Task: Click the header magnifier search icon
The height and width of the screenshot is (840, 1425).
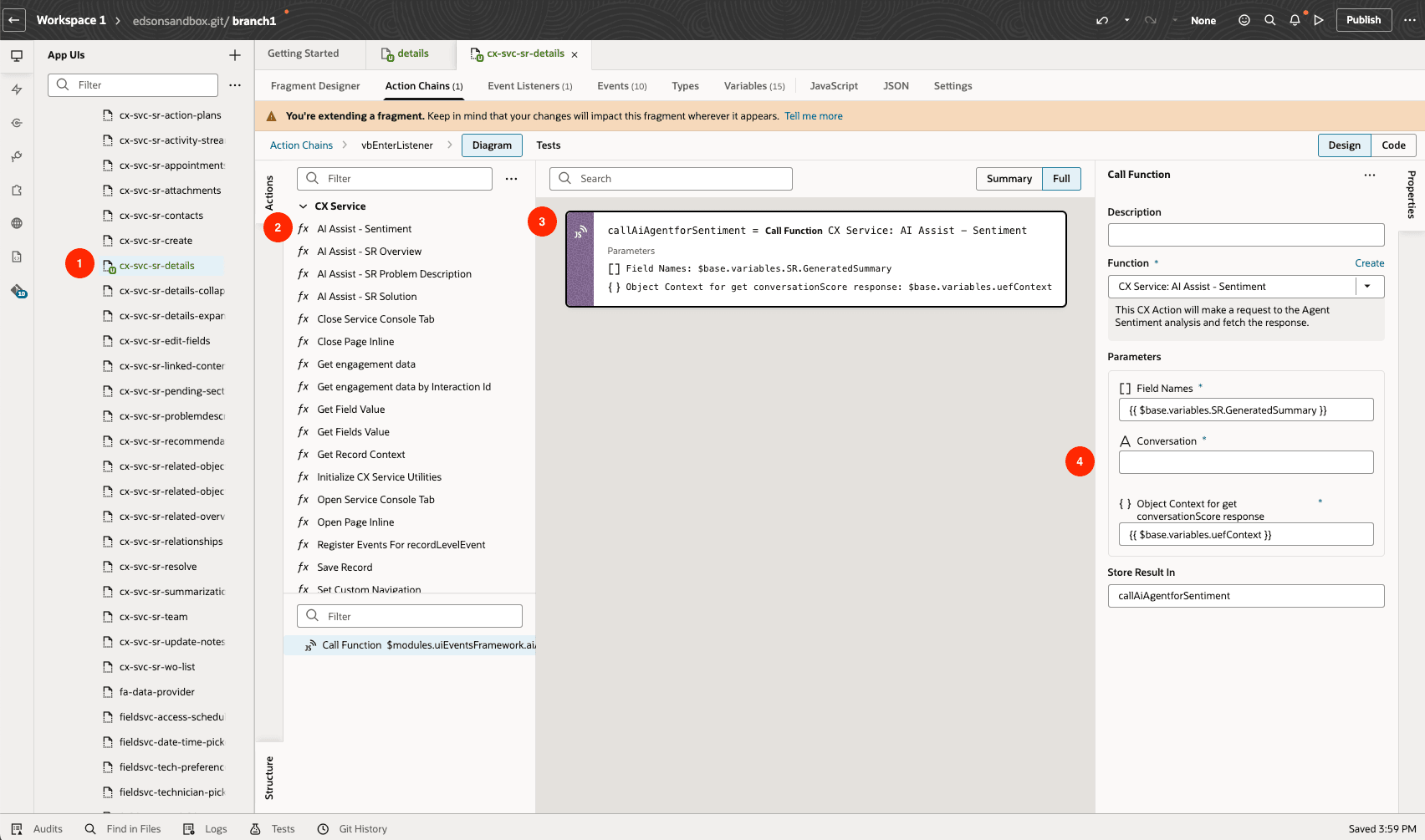Action: [x=1269, y=20]
